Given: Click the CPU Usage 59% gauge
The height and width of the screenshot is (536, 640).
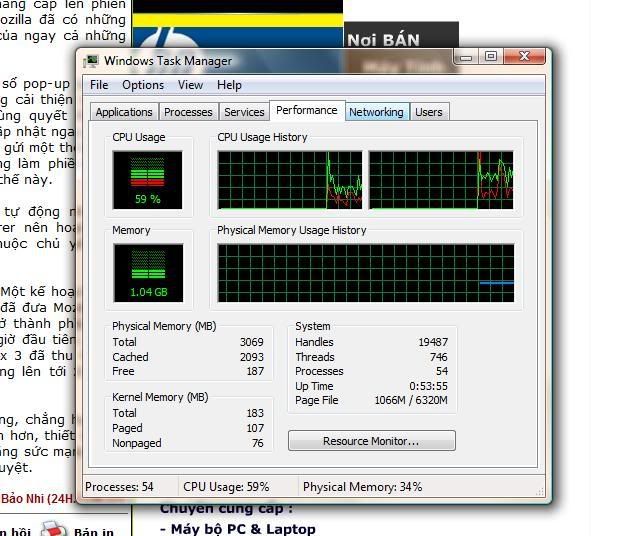Looking at the screenshot, I should pos(147,179).
